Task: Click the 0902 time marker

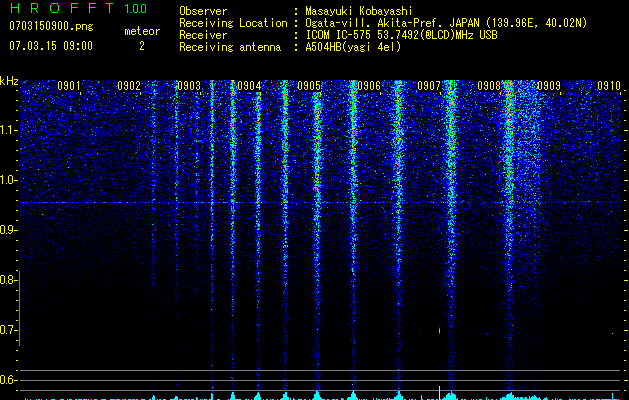Action: (129, 86)
